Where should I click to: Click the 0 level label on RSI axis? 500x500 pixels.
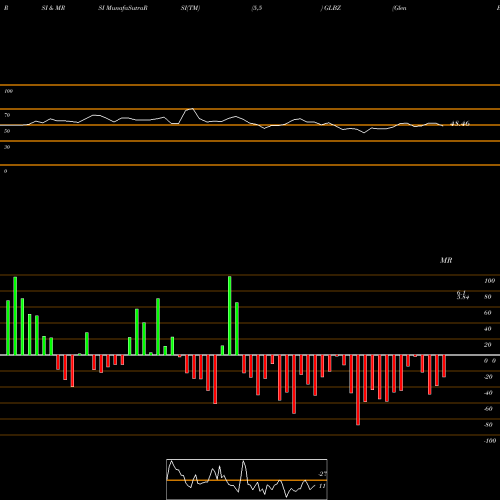point(5,171)
